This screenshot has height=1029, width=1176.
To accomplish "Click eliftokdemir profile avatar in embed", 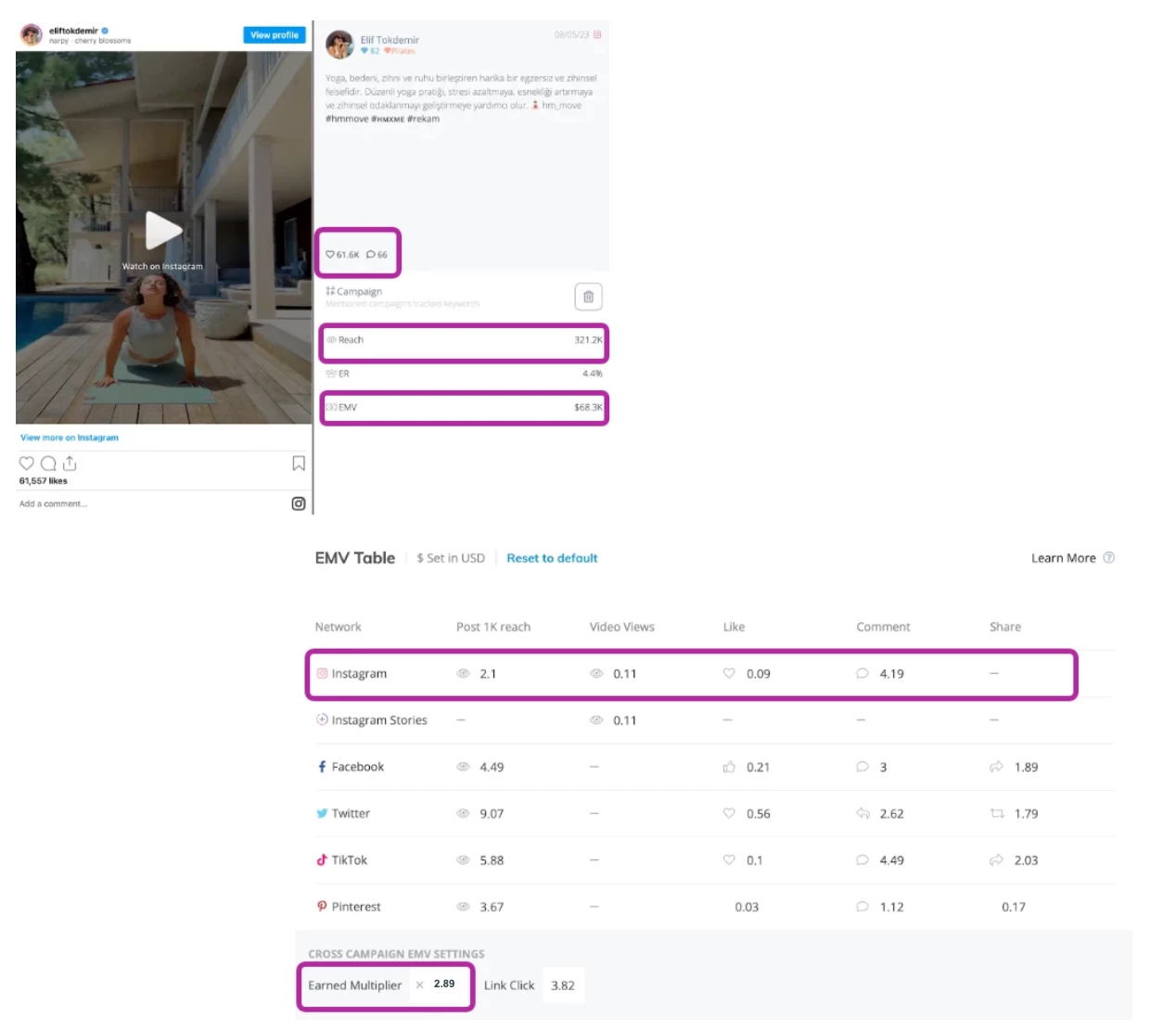I will pos(32,35).
